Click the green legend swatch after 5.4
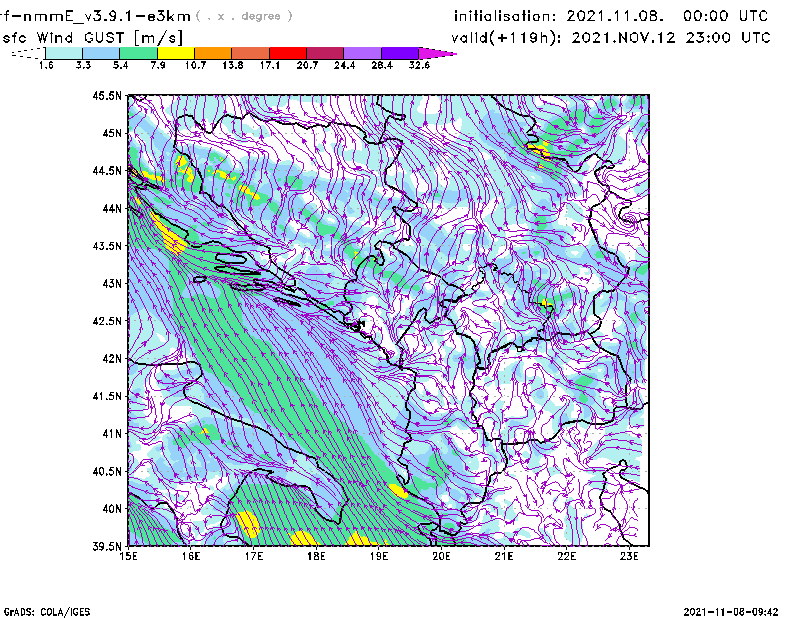The image size is (800, 618). click(139, 53)
